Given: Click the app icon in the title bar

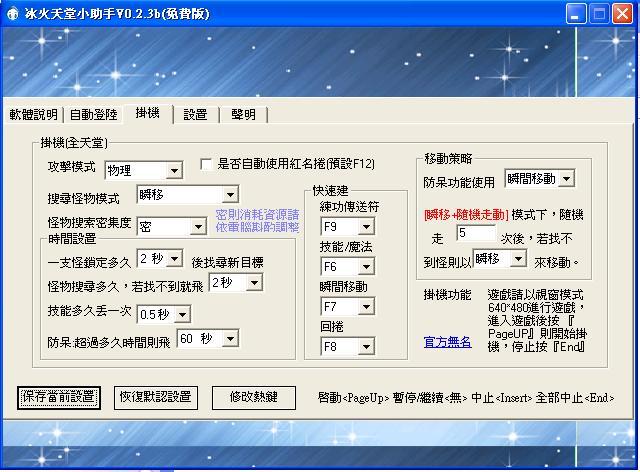Looking at the screenshot, I should point(12,14).
